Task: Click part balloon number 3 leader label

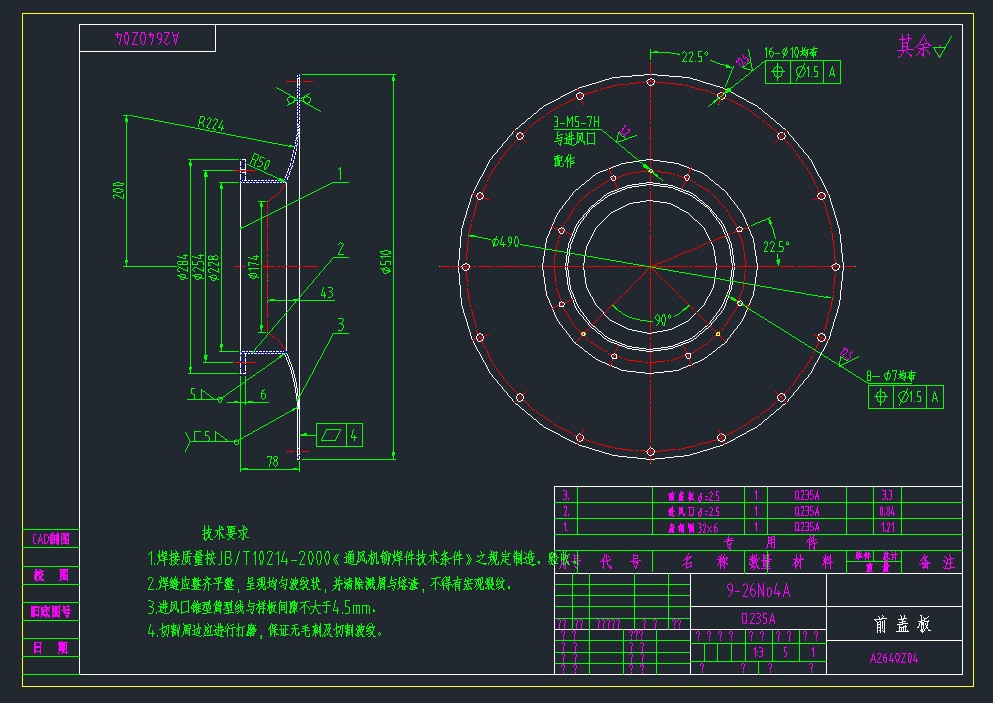Action: 341,324
